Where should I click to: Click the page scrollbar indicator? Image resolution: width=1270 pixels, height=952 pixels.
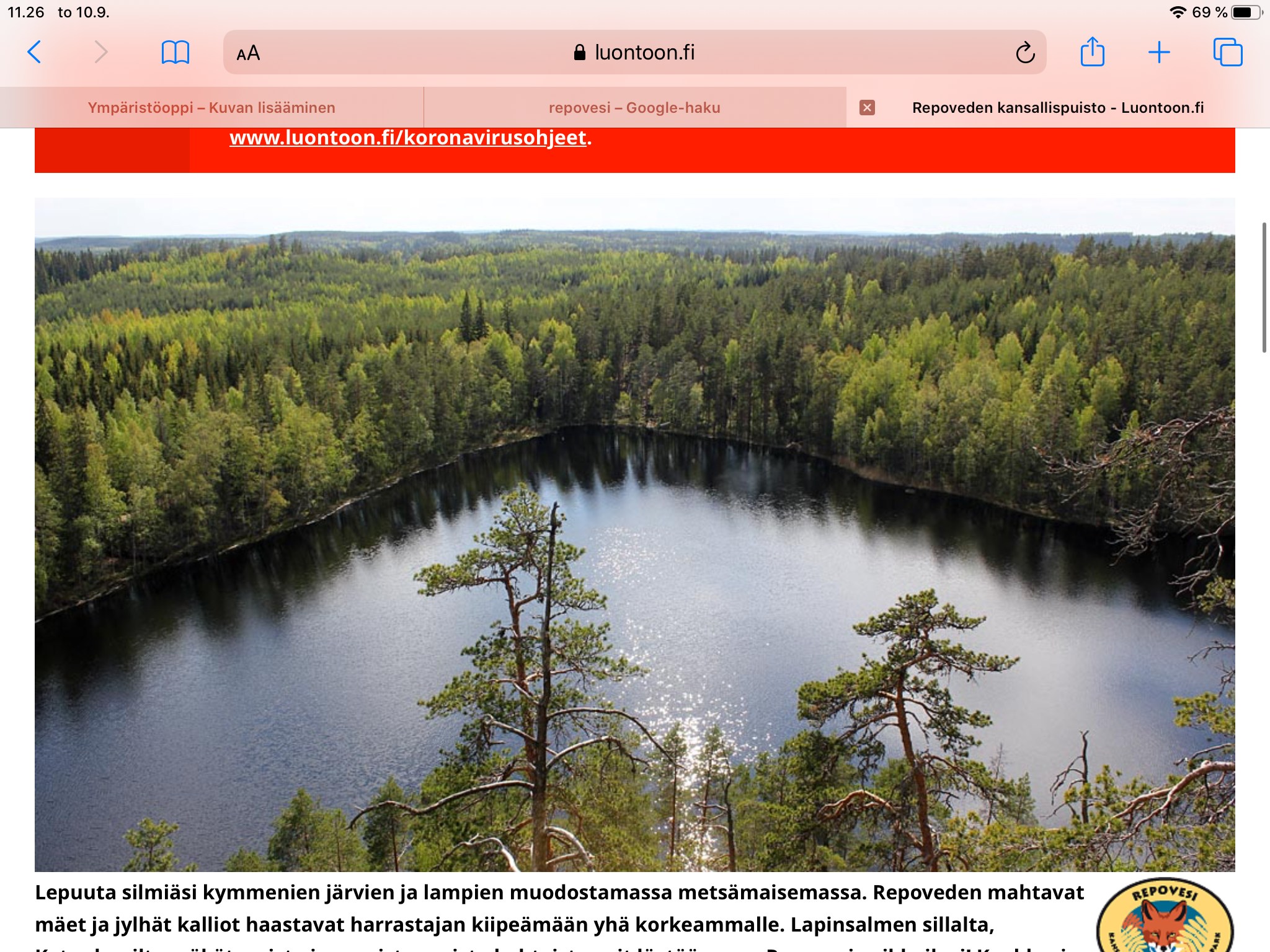click(x=1264, y=288)
